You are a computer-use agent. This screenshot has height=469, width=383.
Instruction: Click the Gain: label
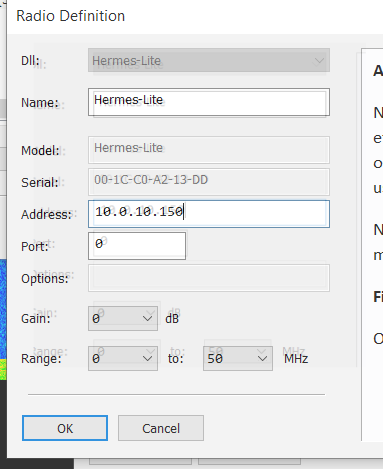click(36, 319)
